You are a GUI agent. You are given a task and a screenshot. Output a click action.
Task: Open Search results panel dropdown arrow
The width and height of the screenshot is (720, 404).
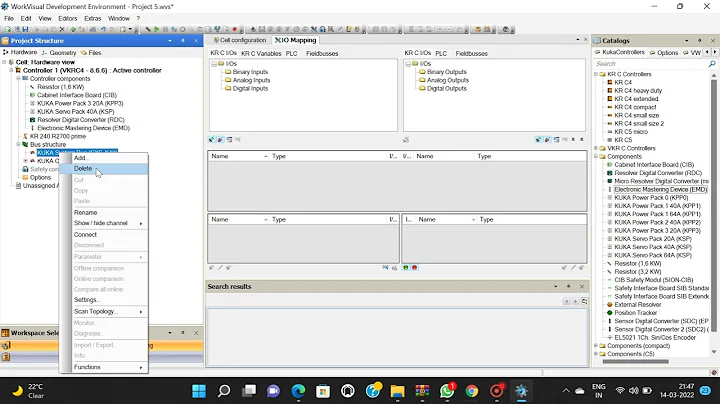(x=556, y=286)
